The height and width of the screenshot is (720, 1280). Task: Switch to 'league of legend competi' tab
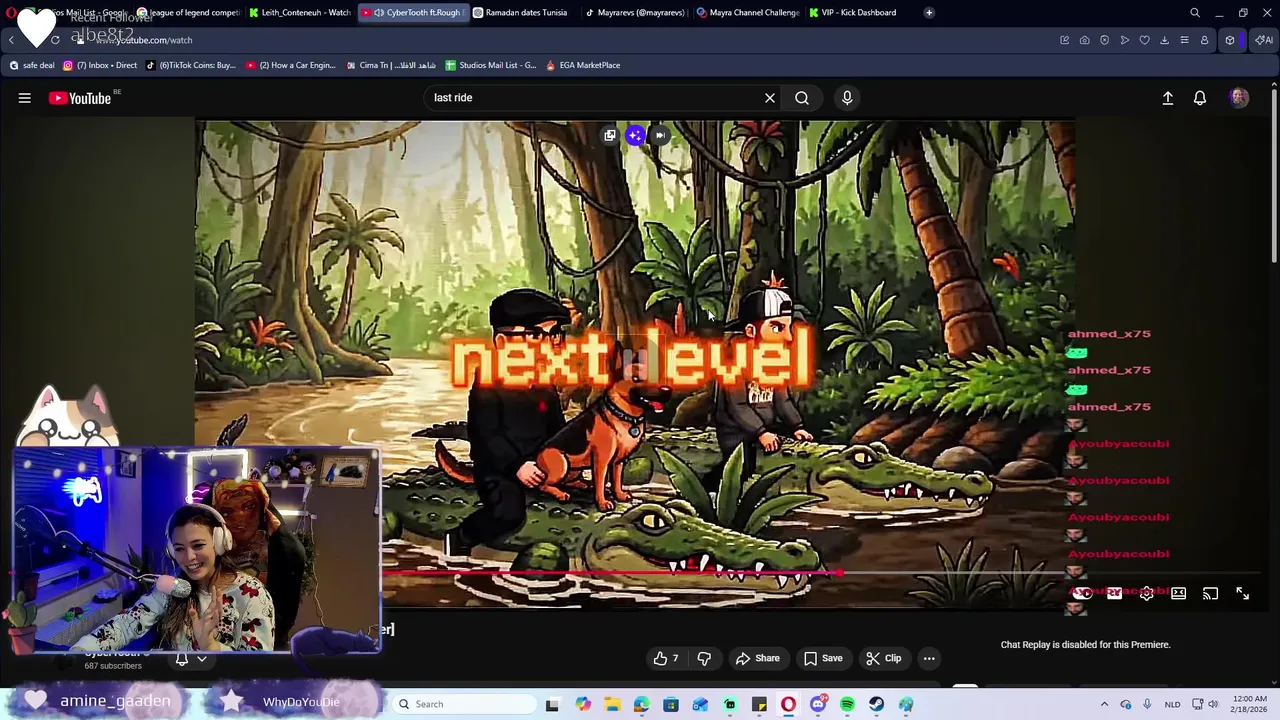188,13
